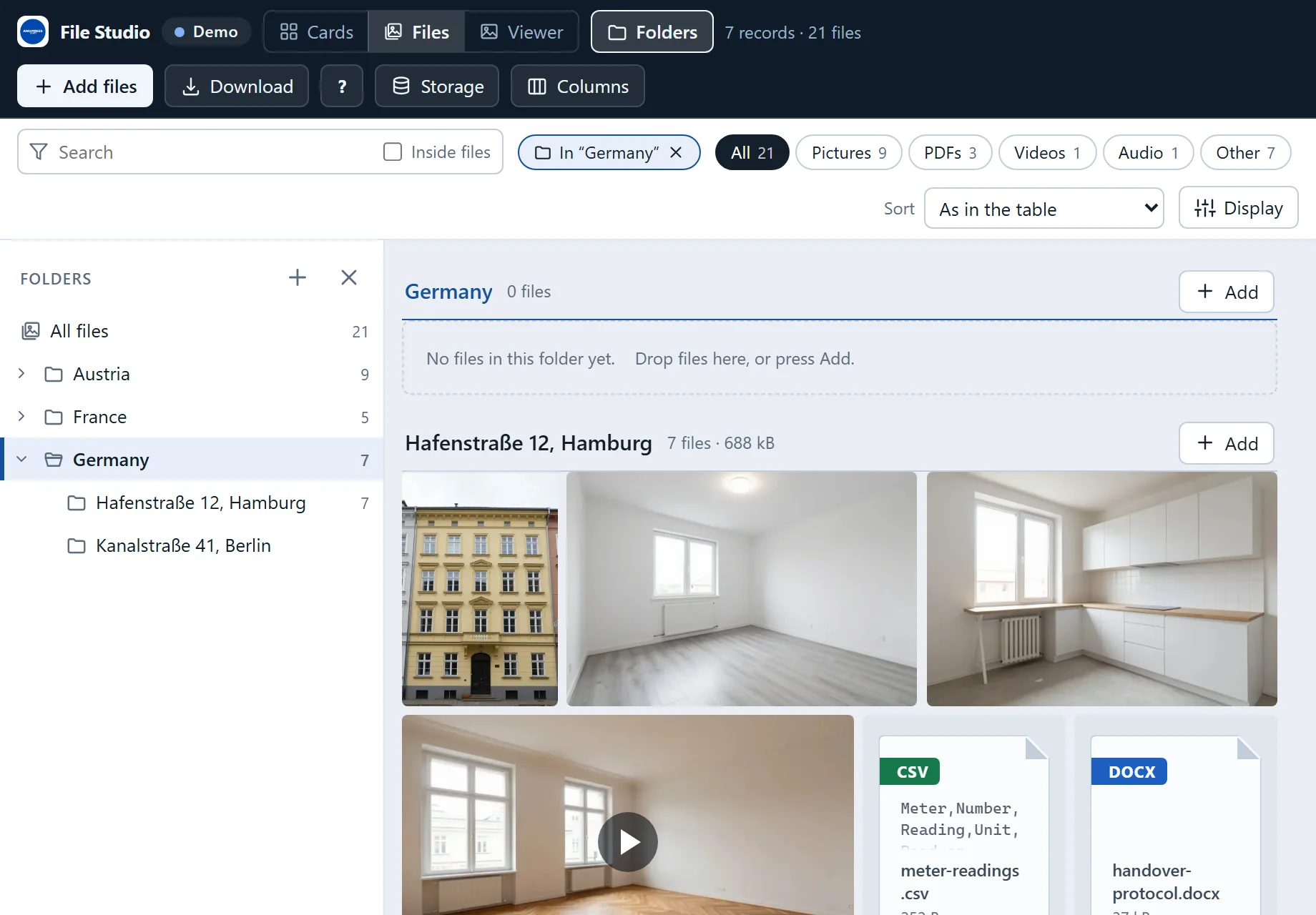Open the yellow building facade thumbnail

coord(480,589)
